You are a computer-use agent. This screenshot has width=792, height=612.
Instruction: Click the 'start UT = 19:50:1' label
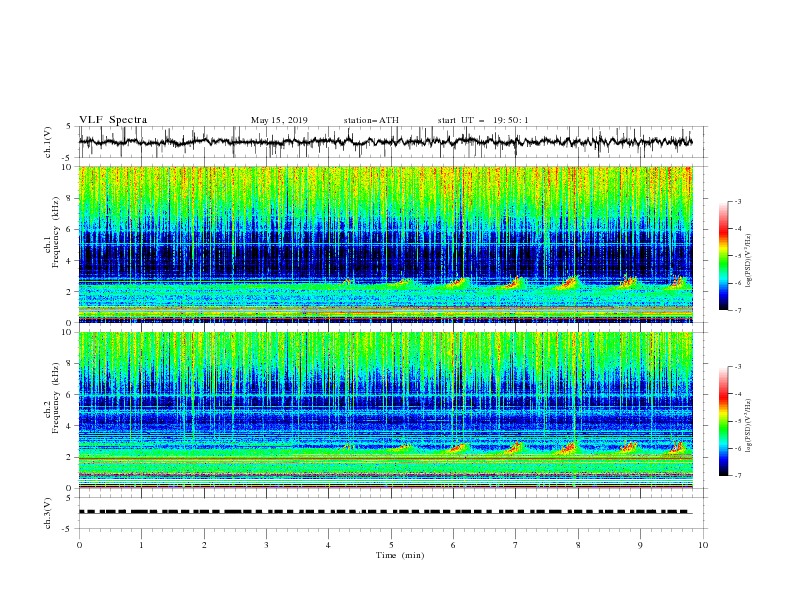click(483, 120)
